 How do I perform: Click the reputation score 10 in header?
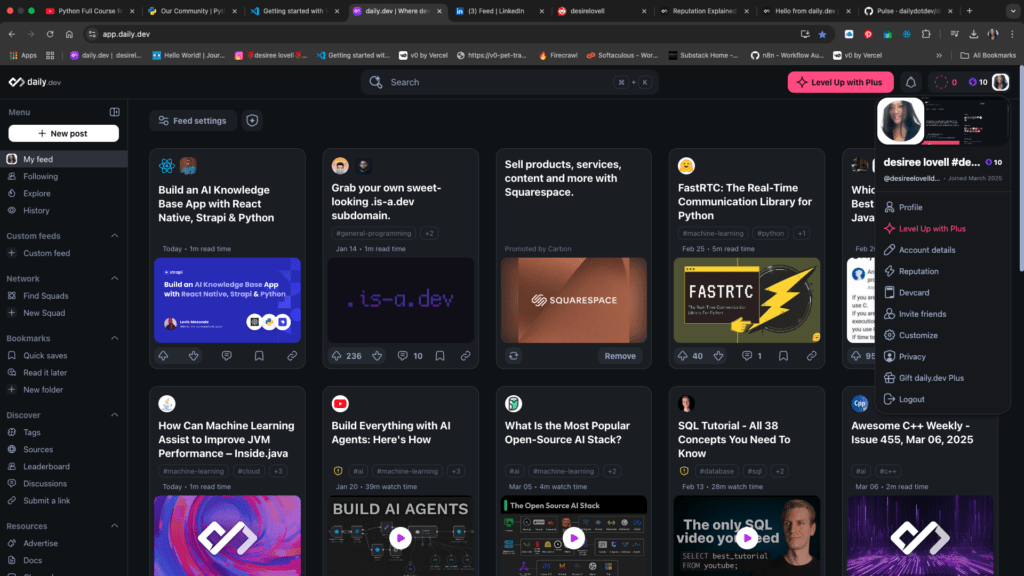click(978, 82)
